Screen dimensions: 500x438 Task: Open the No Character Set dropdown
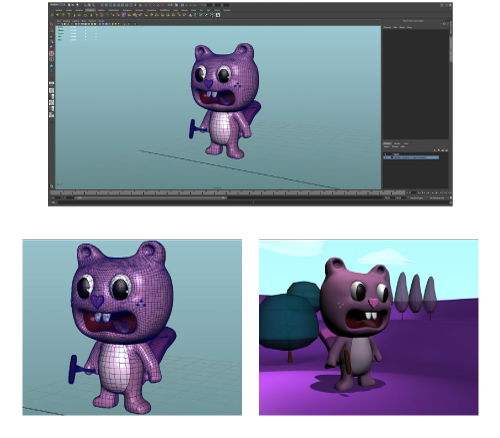(x=437, y=198)
